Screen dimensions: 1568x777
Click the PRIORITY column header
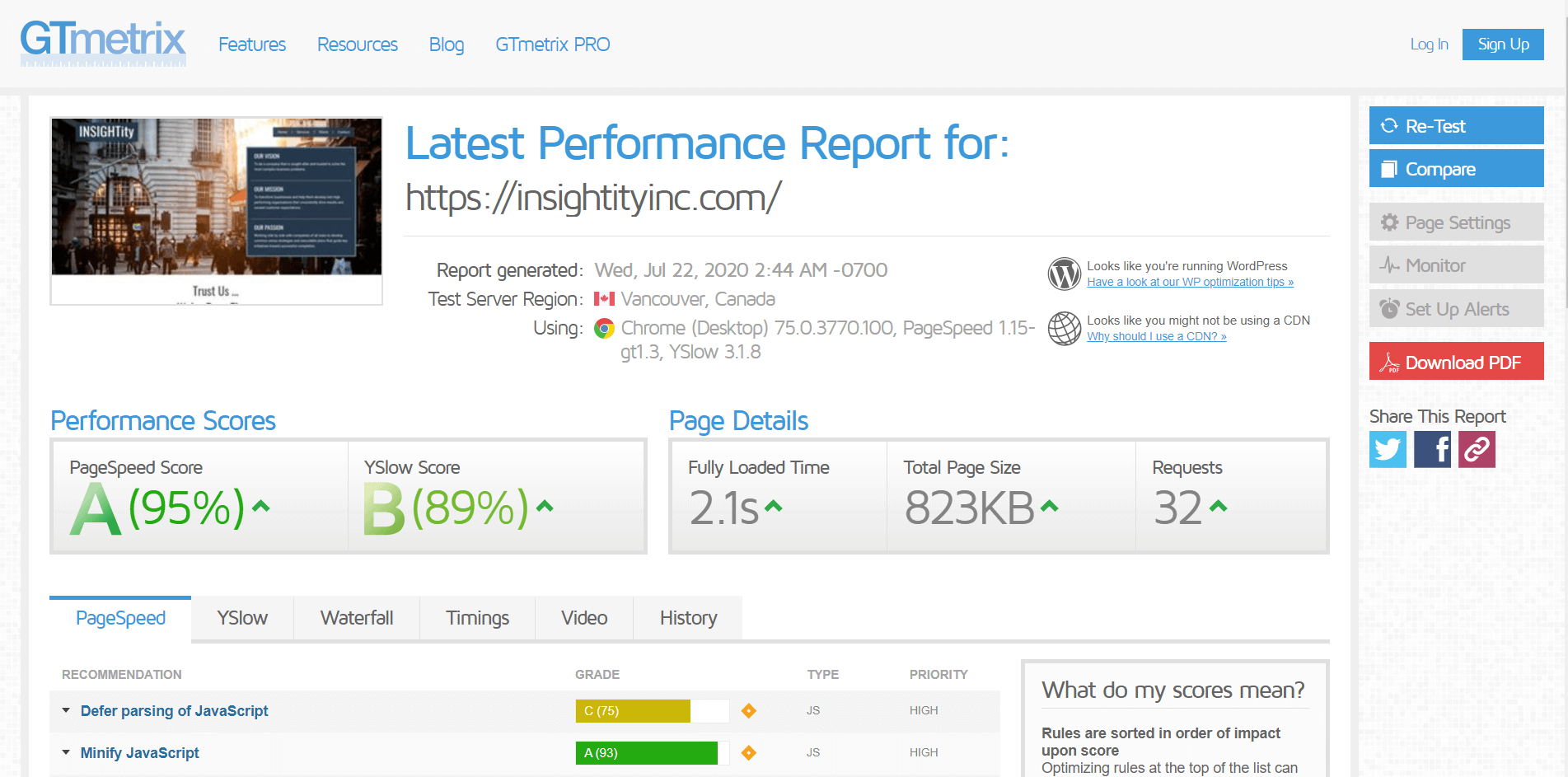coord(938,674)
